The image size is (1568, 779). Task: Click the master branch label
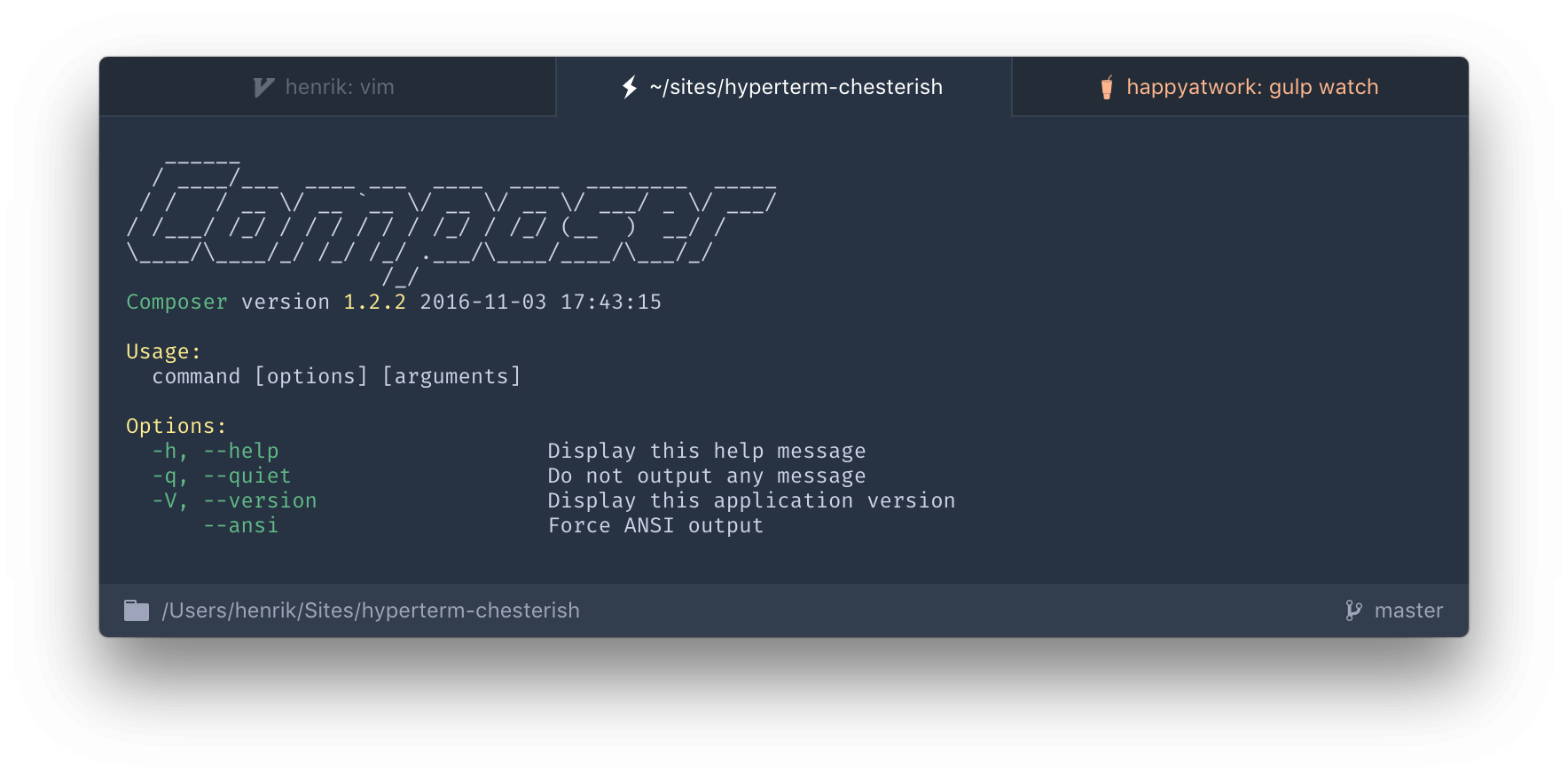coord(1408,610)
